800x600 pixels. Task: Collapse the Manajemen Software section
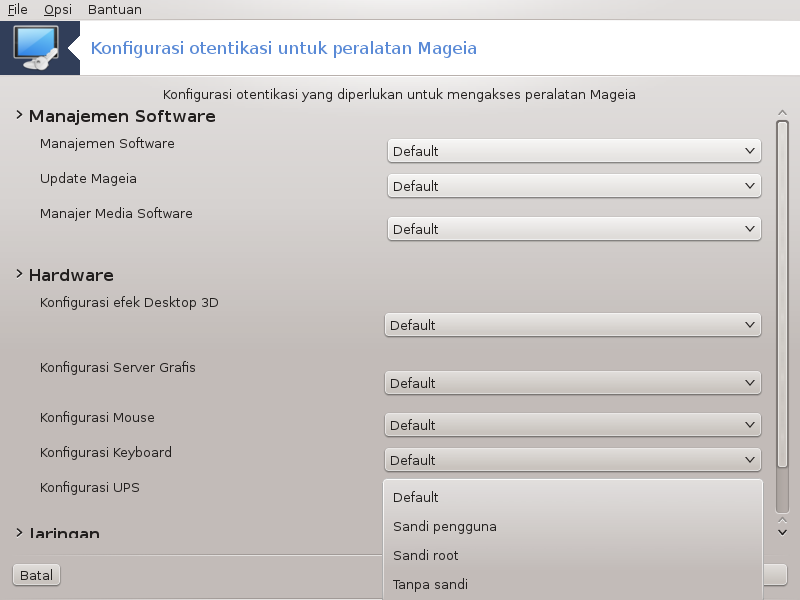19,115
